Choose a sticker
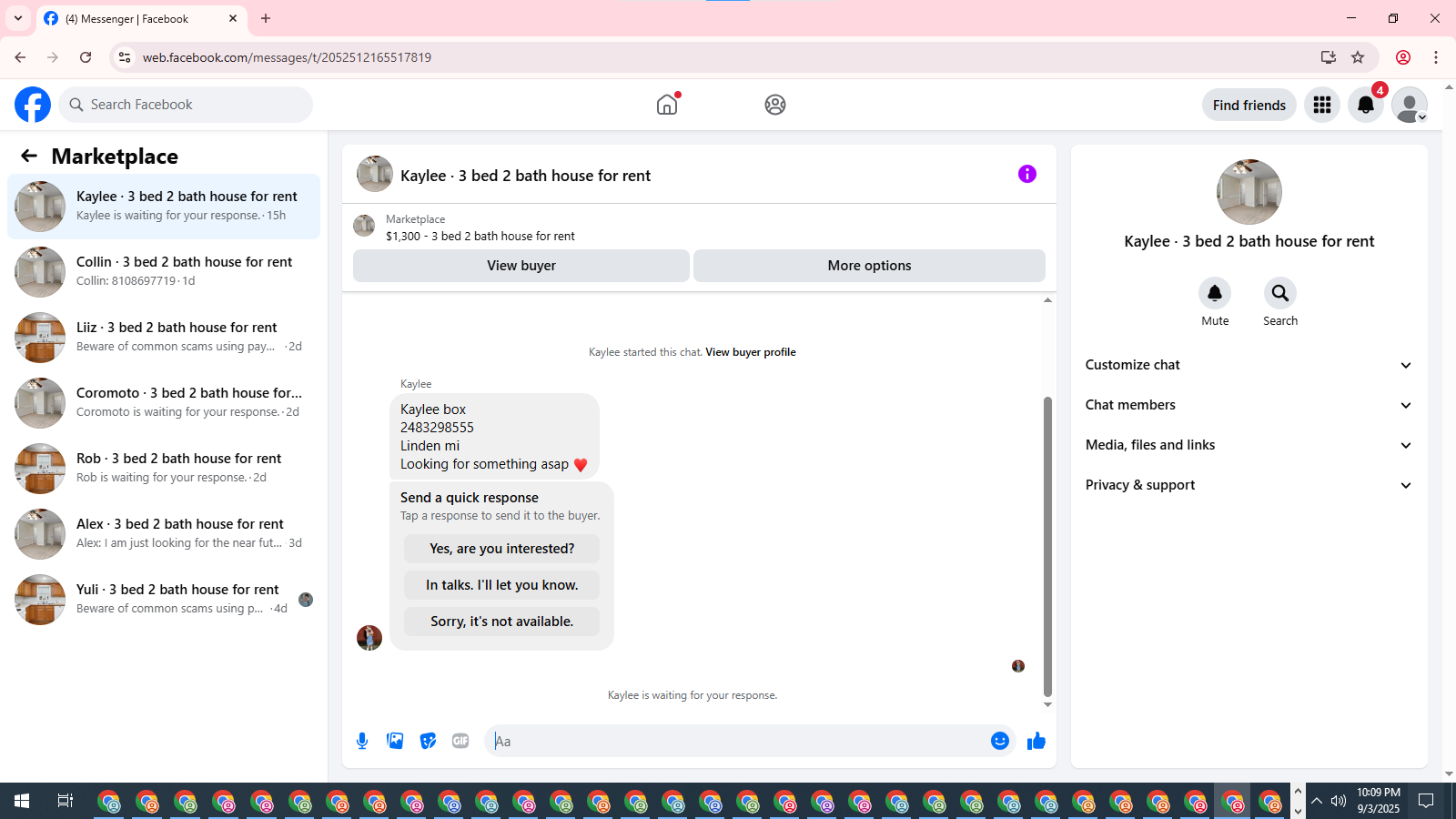This screenshot has width=1456, height=819. coord(428,741)
